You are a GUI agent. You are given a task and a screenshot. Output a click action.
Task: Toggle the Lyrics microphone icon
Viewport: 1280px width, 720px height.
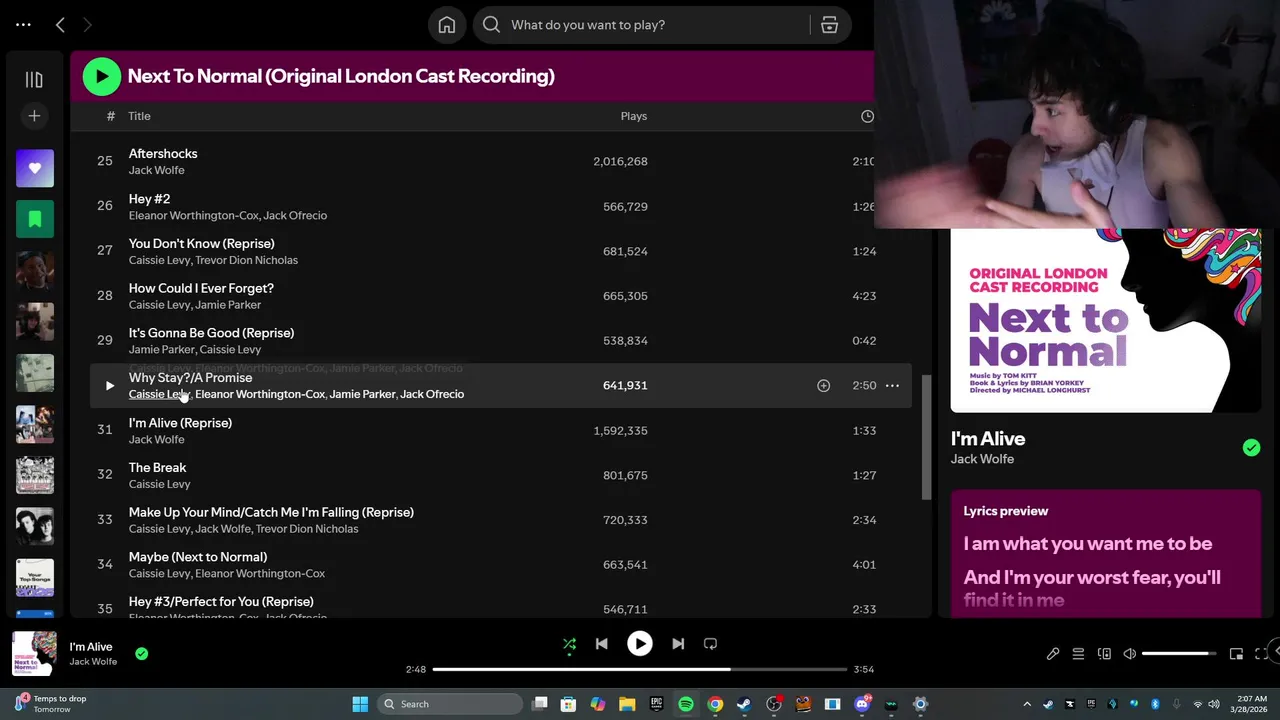coord(1053,654)
